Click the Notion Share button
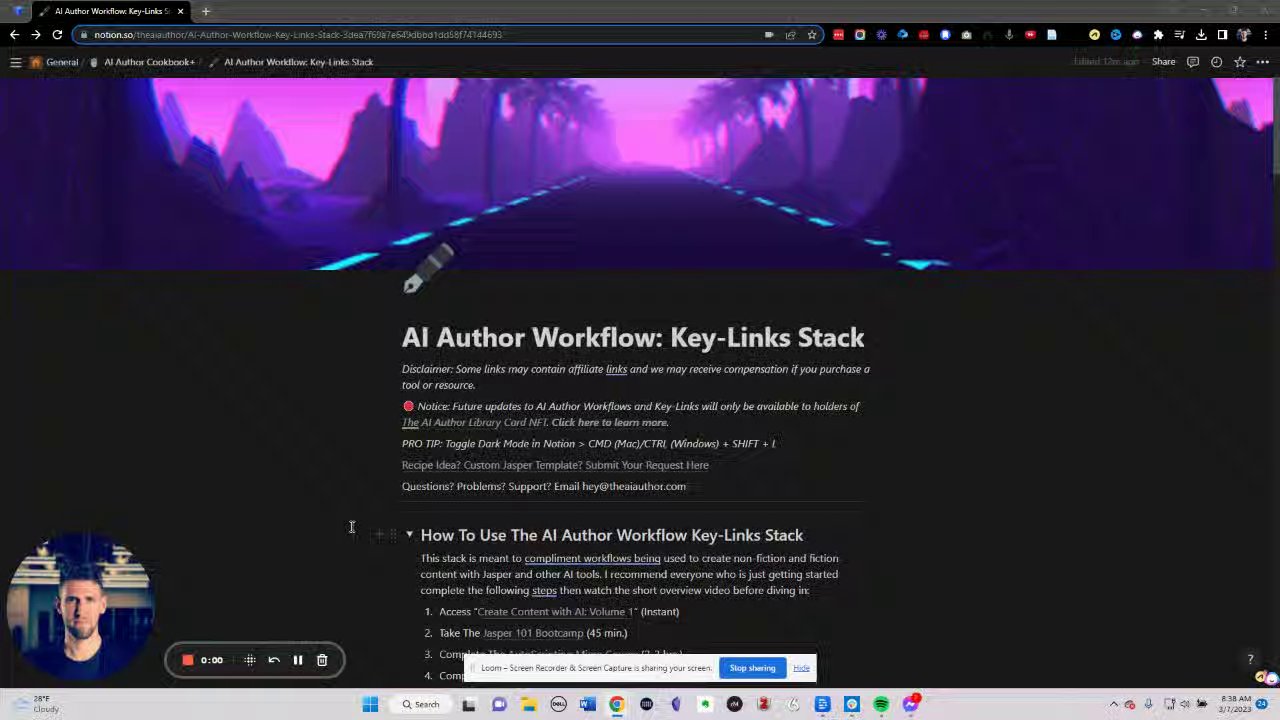 (x=1163, y=62)
